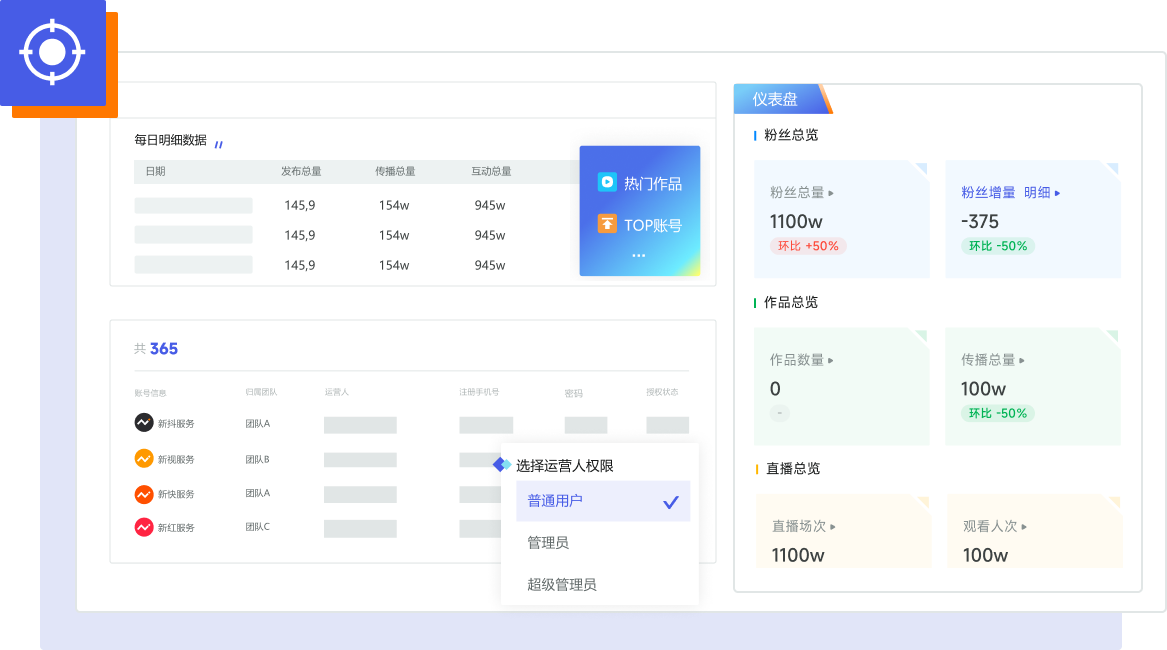Click the 直播场次 metric card
Image resolution: width=1167 pixels, height=650 pixels.
pyautogui.click(x=842, y=531)
